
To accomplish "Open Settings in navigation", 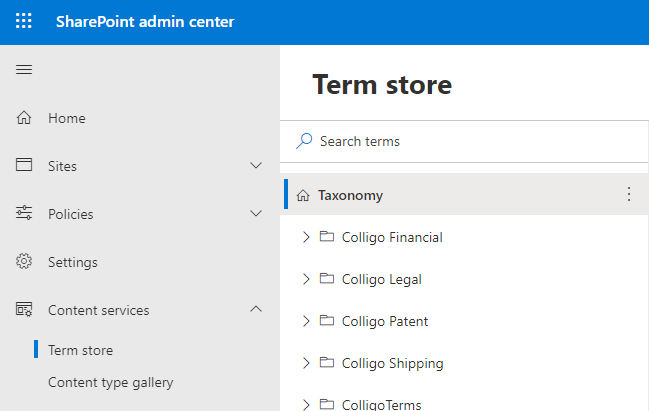I will pos(73,262).
